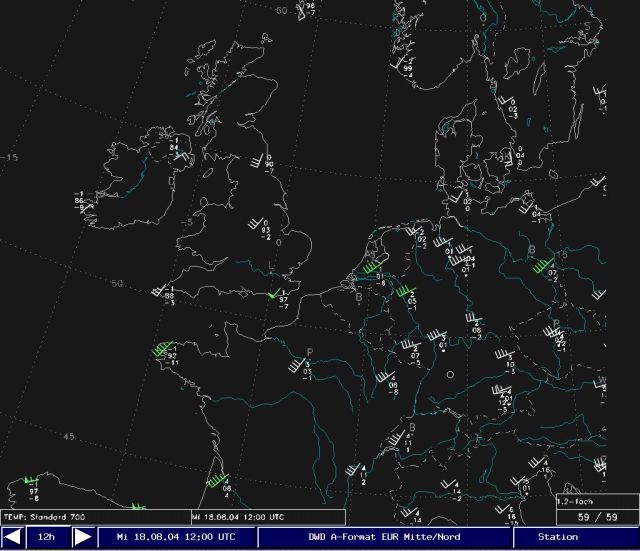Click the next time step arrow

click(x=84, y=537)
